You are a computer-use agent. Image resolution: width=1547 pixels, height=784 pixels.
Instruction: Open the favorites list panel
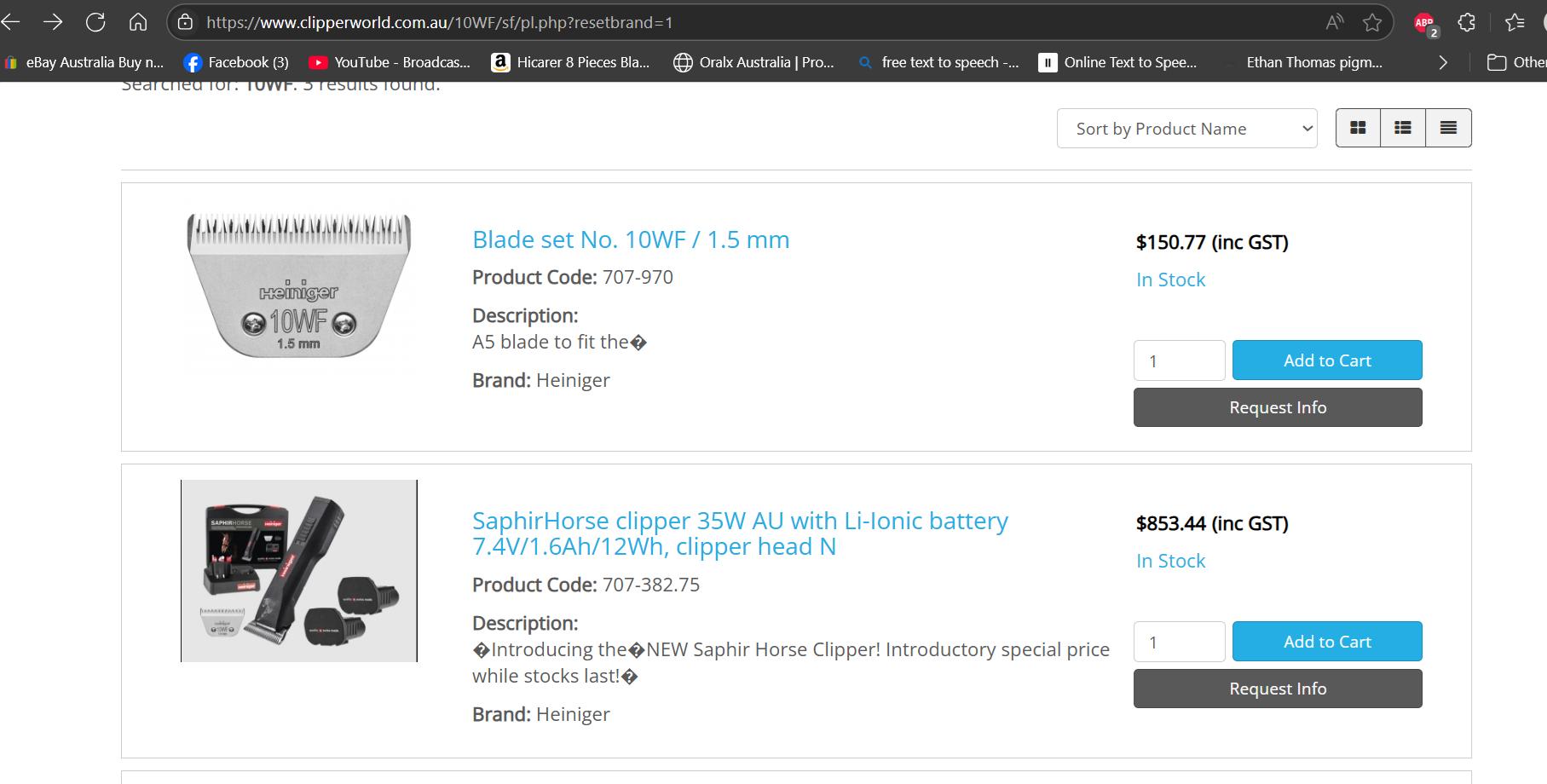[x=1515, y=23]
